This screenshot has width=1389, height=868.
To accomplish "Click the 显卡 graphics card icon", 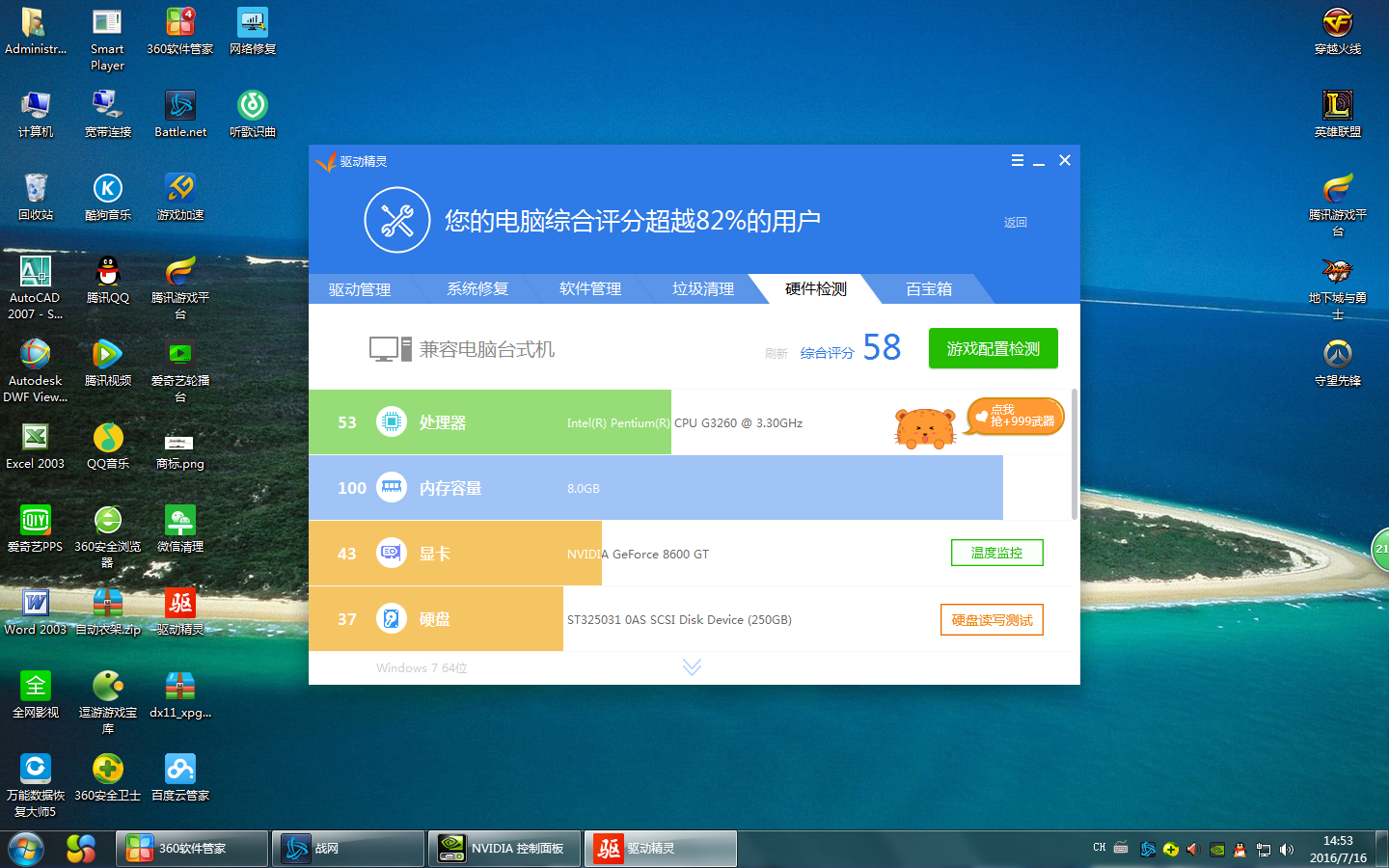I will coord(391,553).
